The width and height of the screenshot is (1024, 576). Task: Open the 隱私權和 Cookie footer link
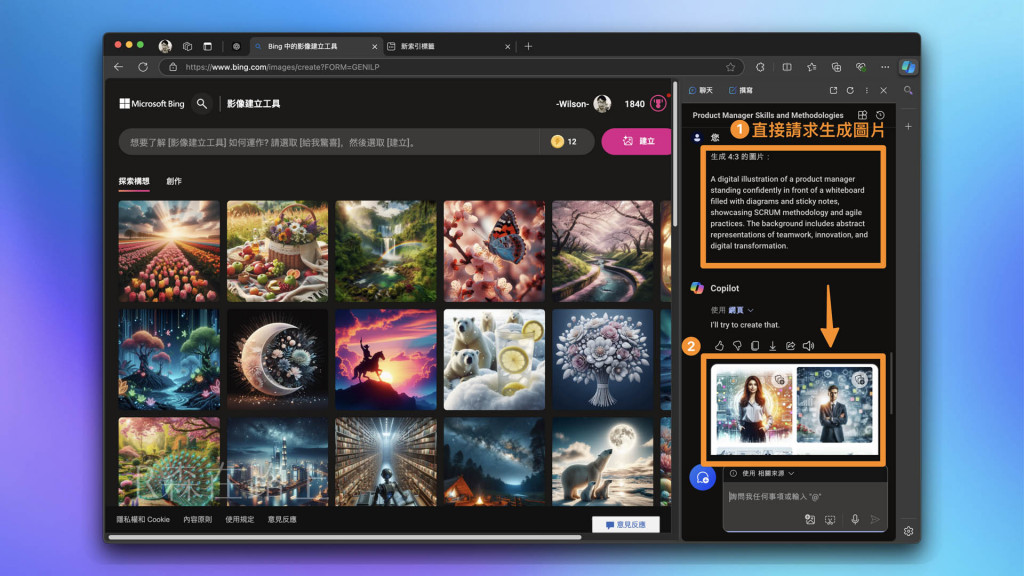point(143,519)
